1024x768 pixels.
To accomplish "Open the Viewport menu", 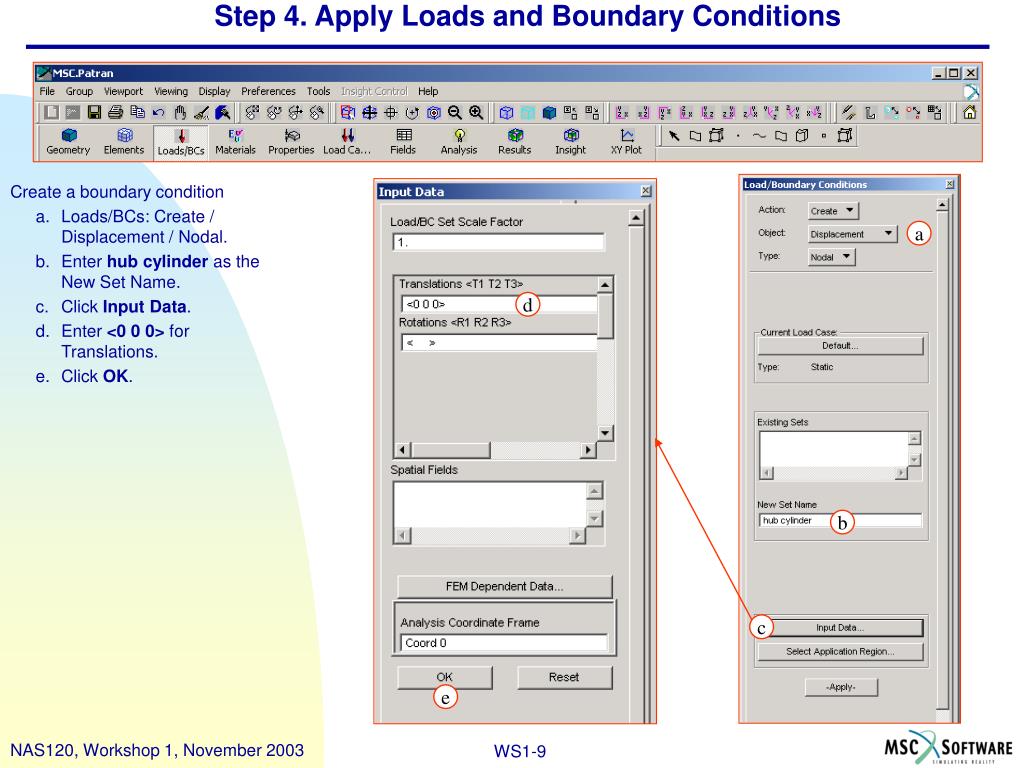I will 123,91.
